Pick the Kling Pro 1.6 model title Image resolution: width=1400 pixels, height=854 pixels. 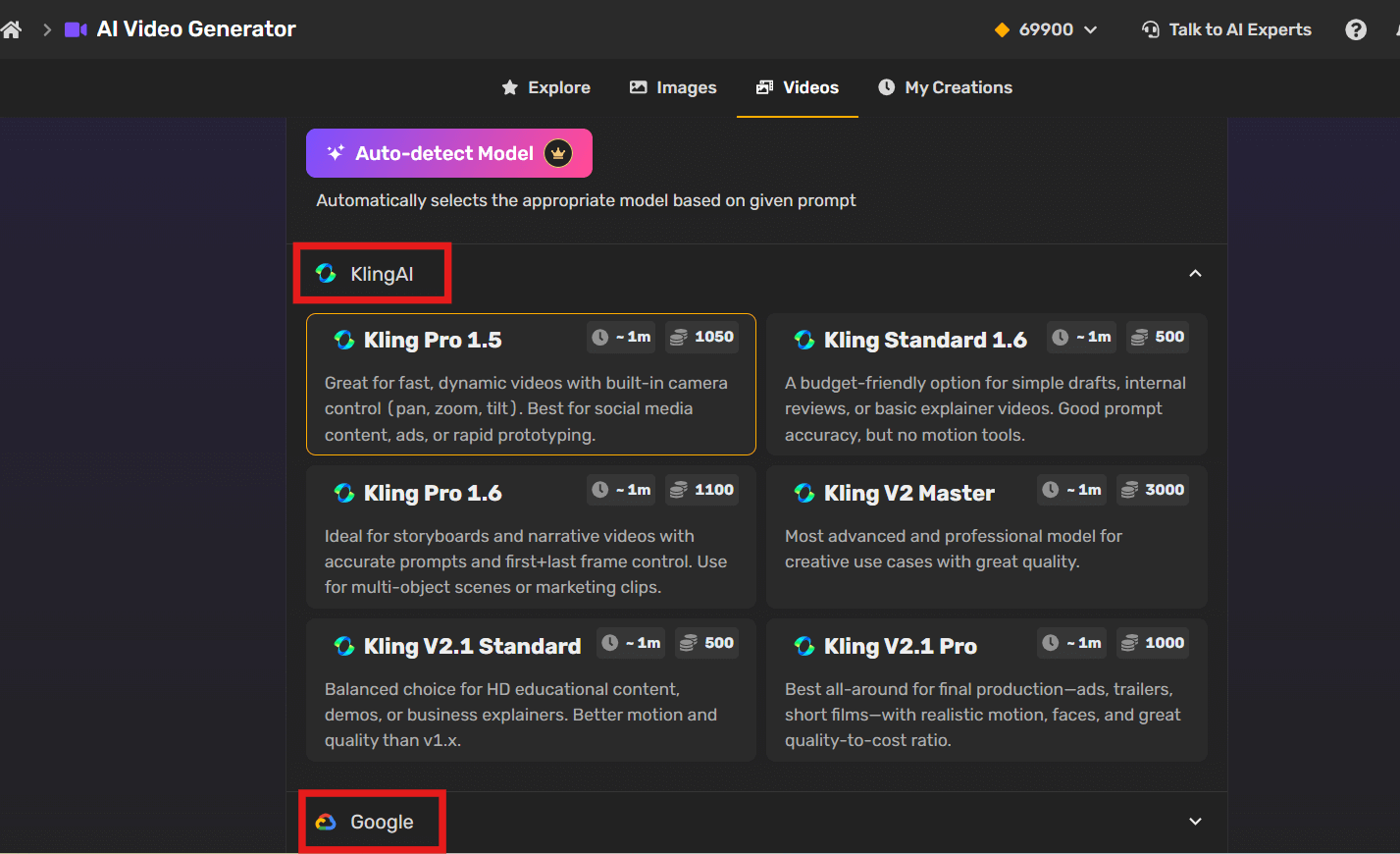click(x=433, y=493)
